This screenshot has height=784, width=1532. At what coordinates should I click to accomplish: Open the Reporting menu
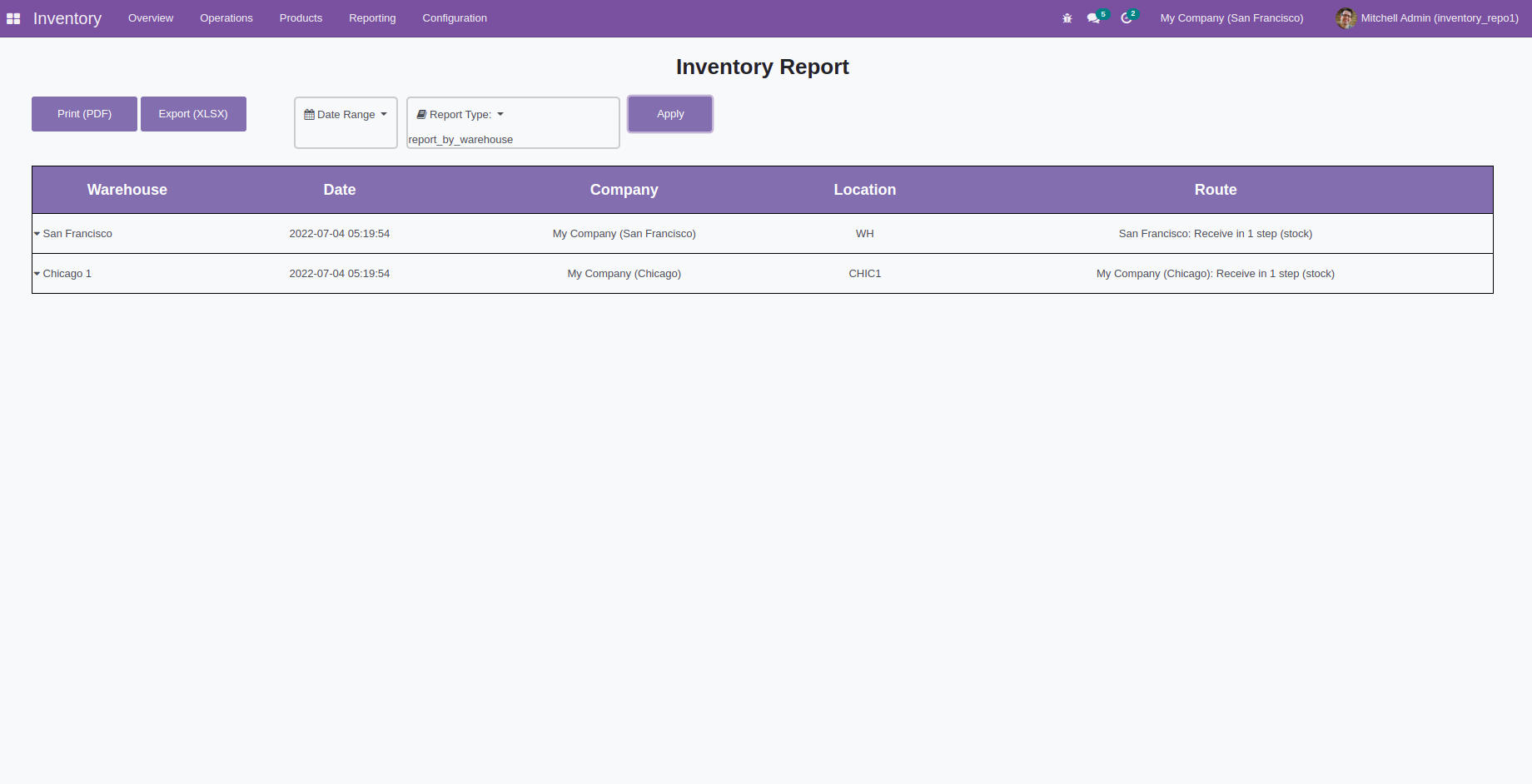372,18
